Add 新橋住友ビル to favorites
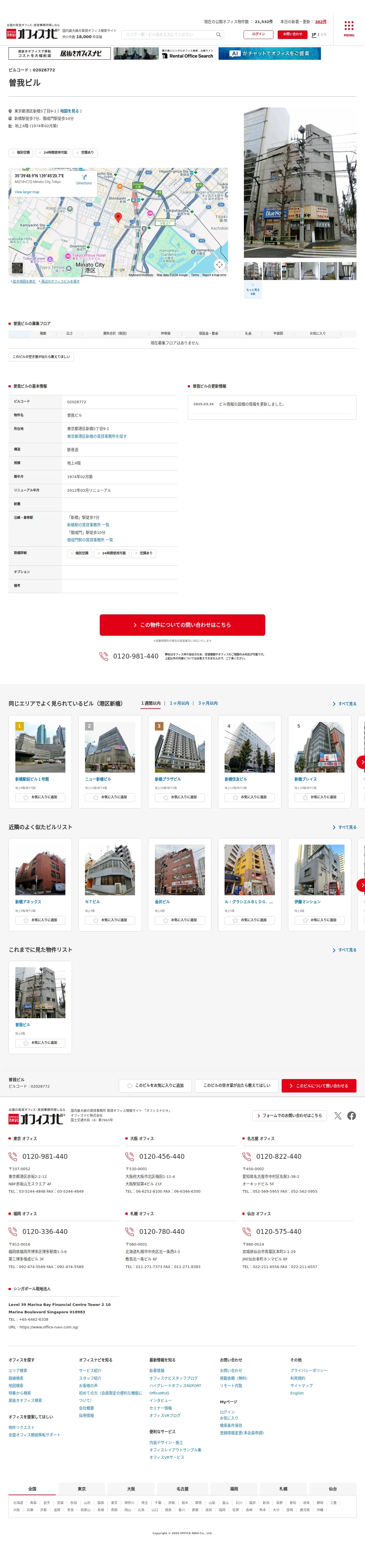Screen dimensions: 365x1568 click(249, 797)
